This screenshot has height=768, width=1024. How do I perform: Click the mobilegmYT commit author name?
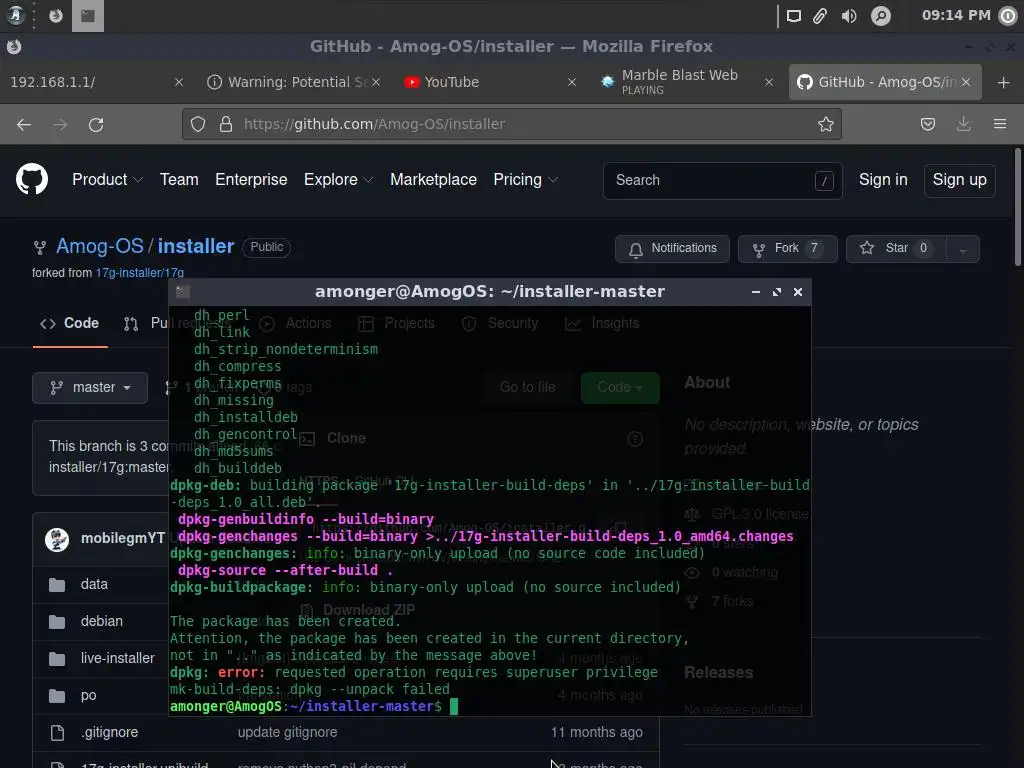point(122,539)
